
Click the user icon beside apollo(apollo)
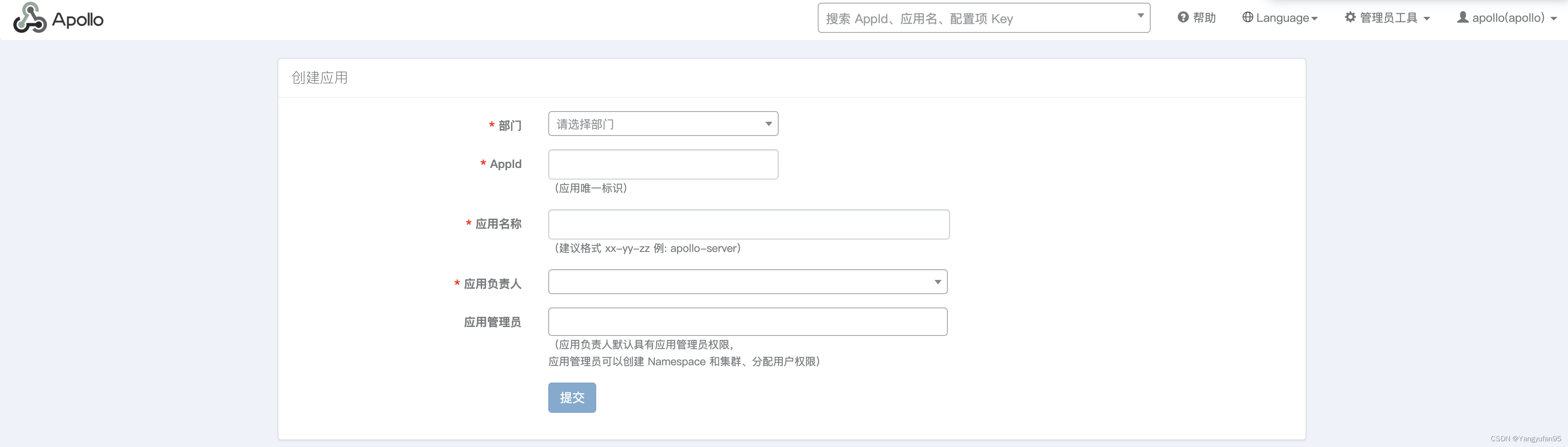click(x=1464, y=17)
